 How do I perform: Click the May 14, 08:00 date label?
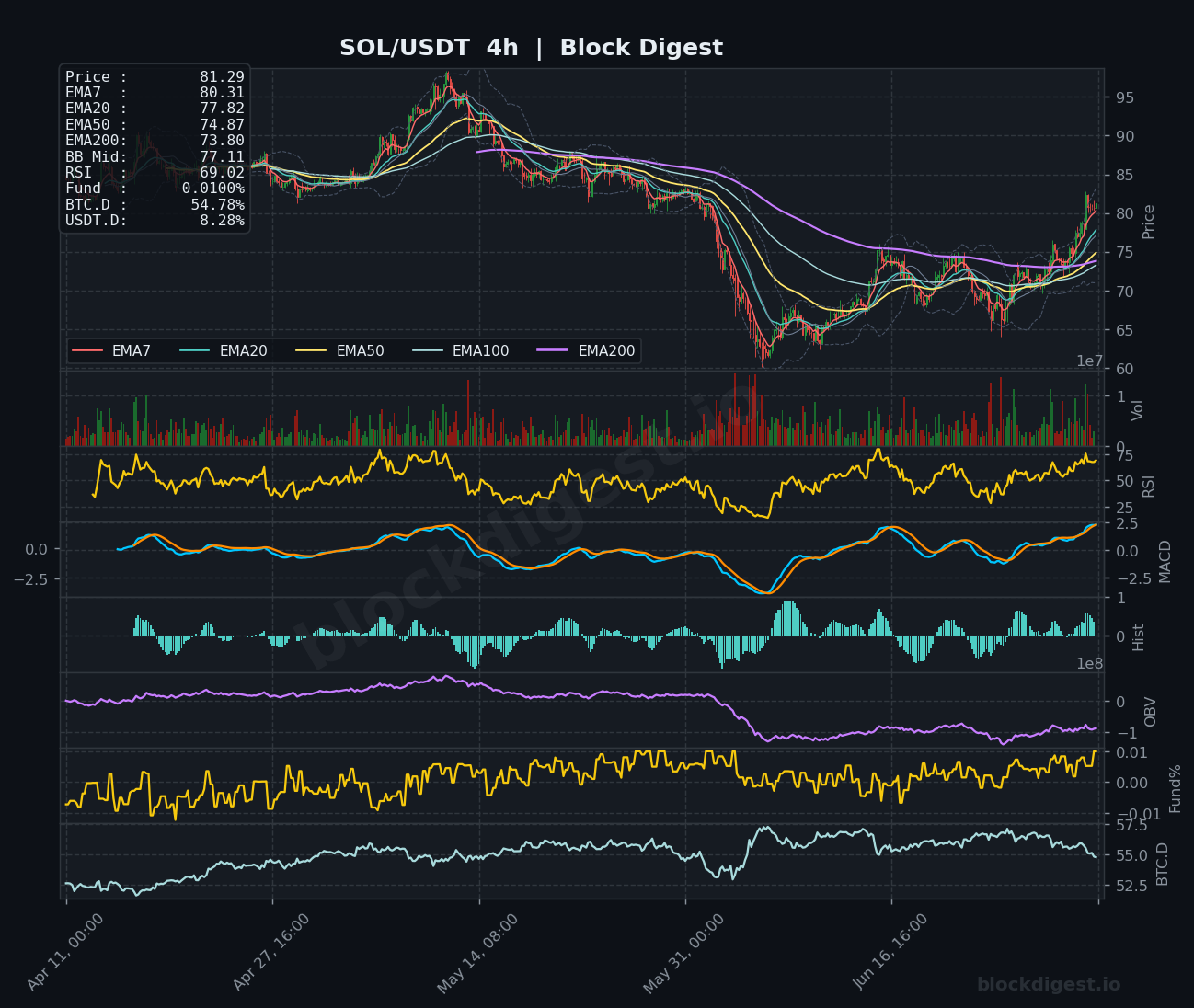(477, 953)
